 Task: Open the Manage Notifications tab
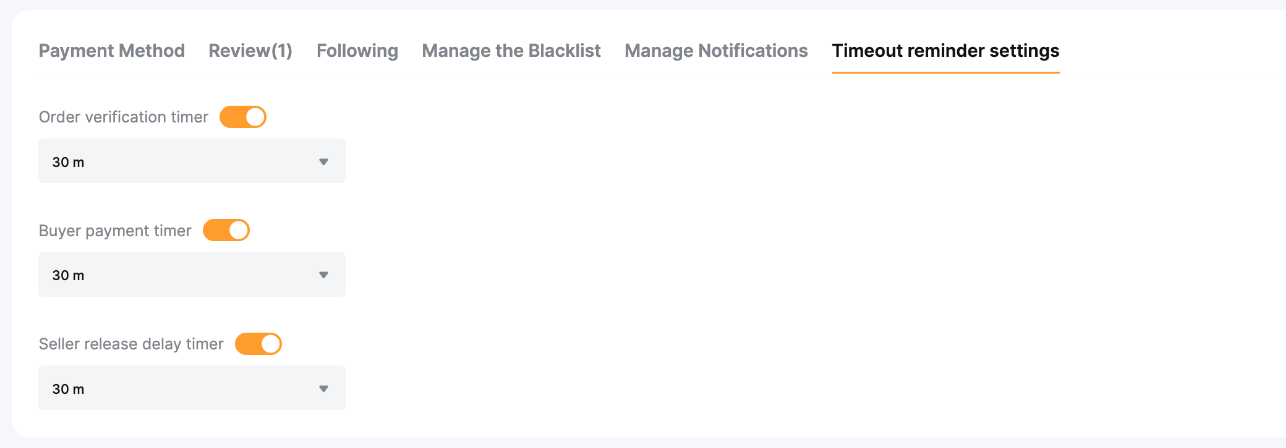[x=716, y=51]
